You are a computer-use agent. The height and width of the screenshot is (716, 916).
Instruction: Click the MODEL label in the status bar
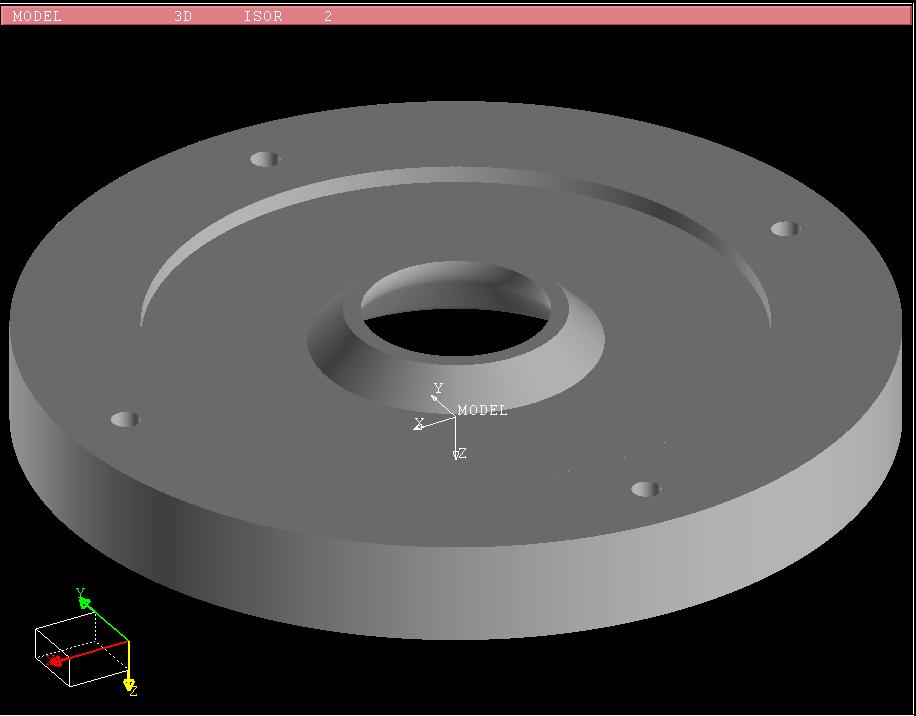(x=37, y=16)
